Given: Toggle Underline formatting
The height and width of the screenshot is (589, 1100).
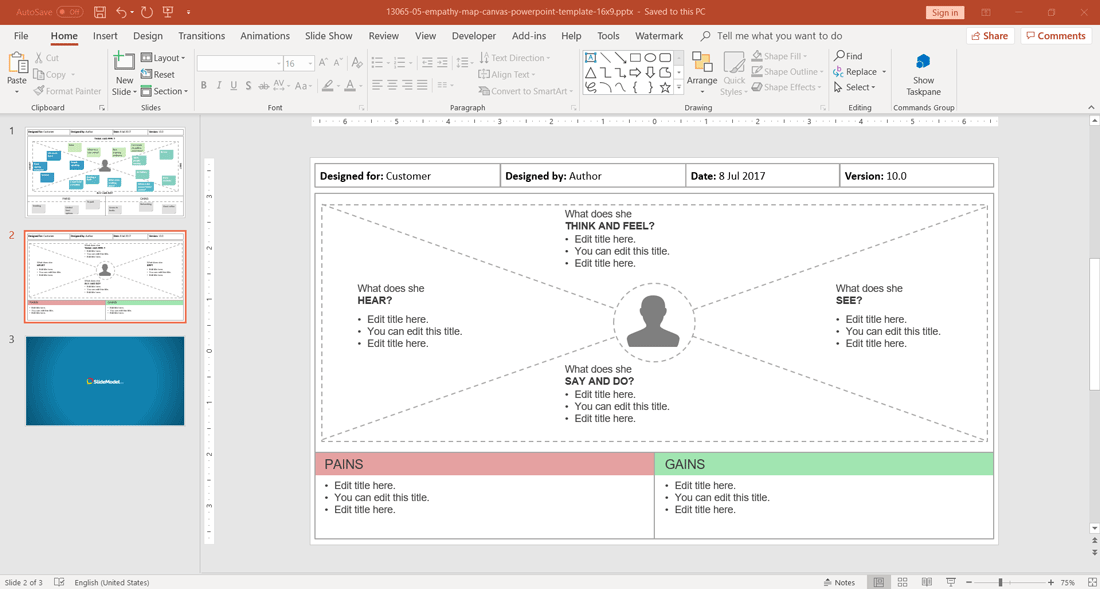Looking at the screenshot, I should pyautogui.click(x=233, y=86).
